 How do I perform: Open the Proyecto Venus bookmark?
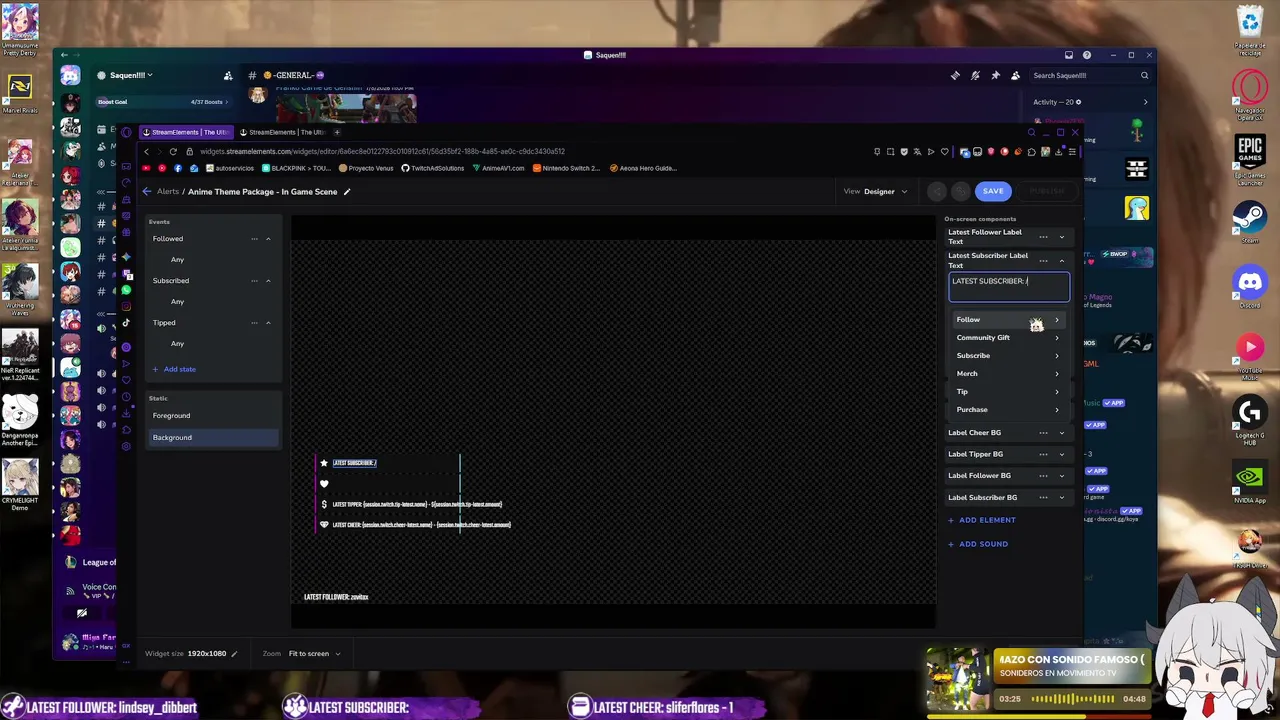point(367,168)
